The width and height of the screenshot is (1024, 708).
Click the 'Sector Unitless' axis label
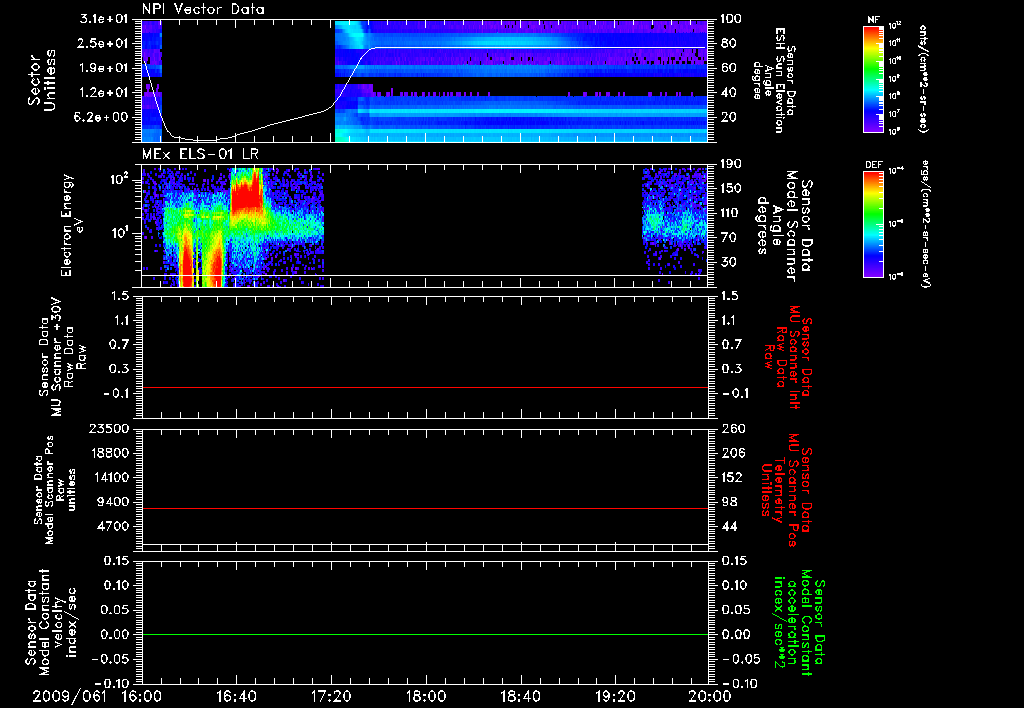(x=42, y=80)
